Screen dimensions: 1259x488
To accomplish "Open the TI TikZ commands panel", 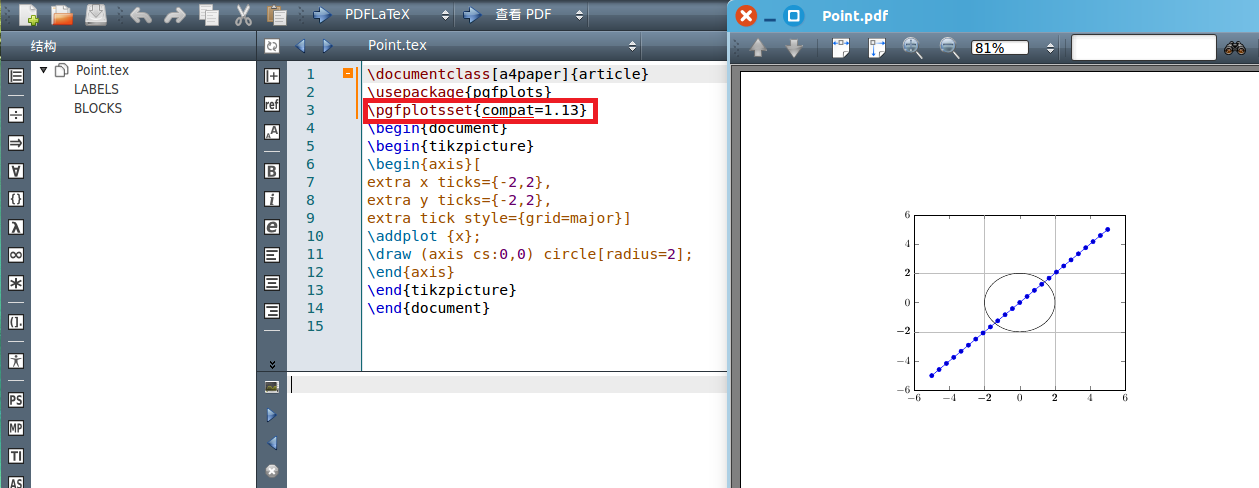I will click(16, 456).
